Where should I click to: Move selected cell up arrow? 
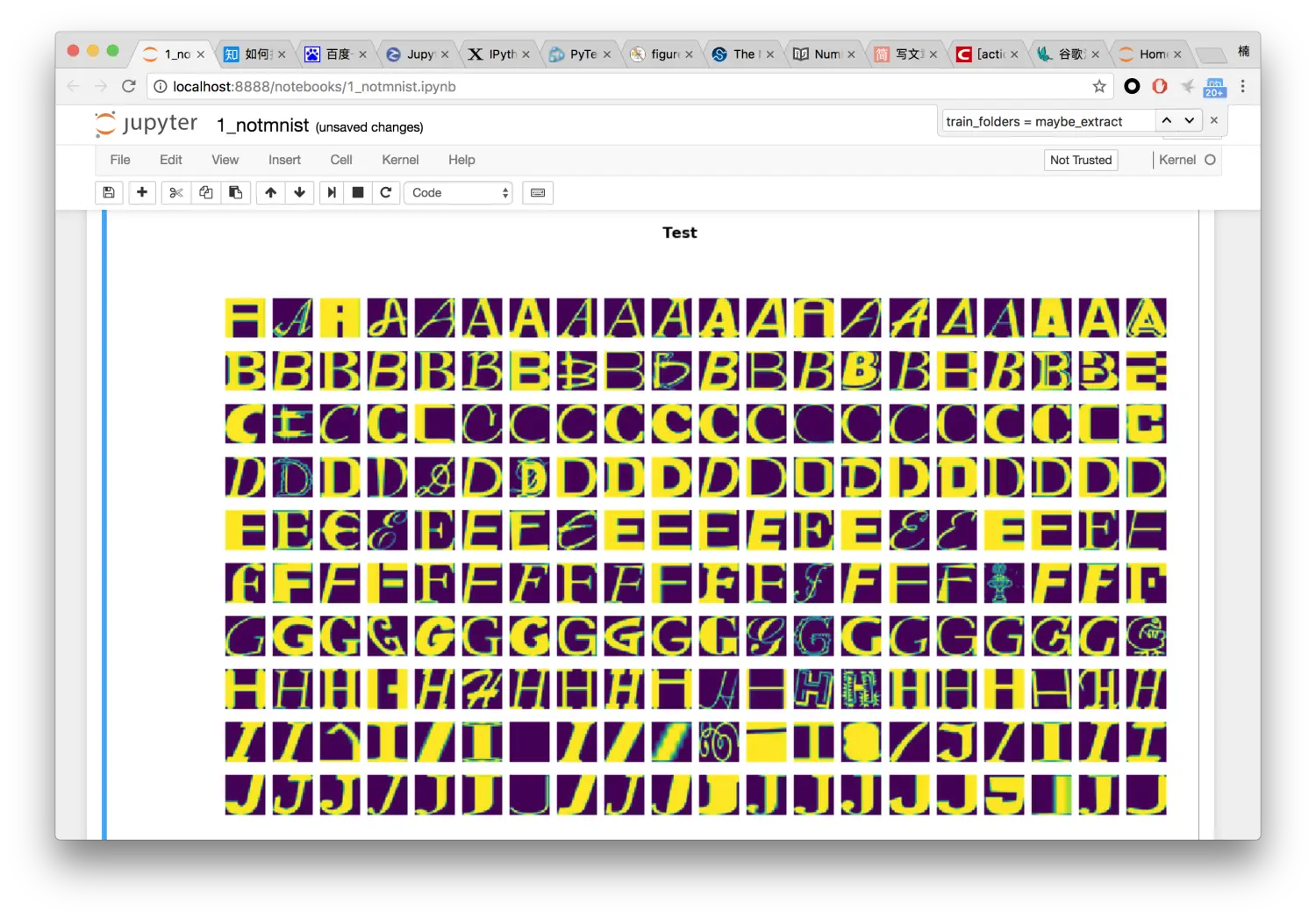270,193
